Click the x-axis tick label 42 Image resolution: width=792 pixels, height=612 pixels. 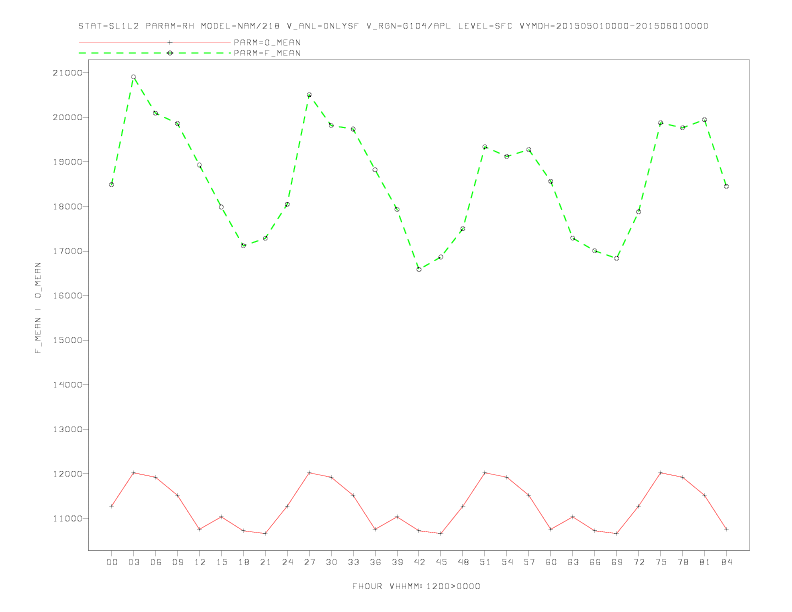(419, 562)
